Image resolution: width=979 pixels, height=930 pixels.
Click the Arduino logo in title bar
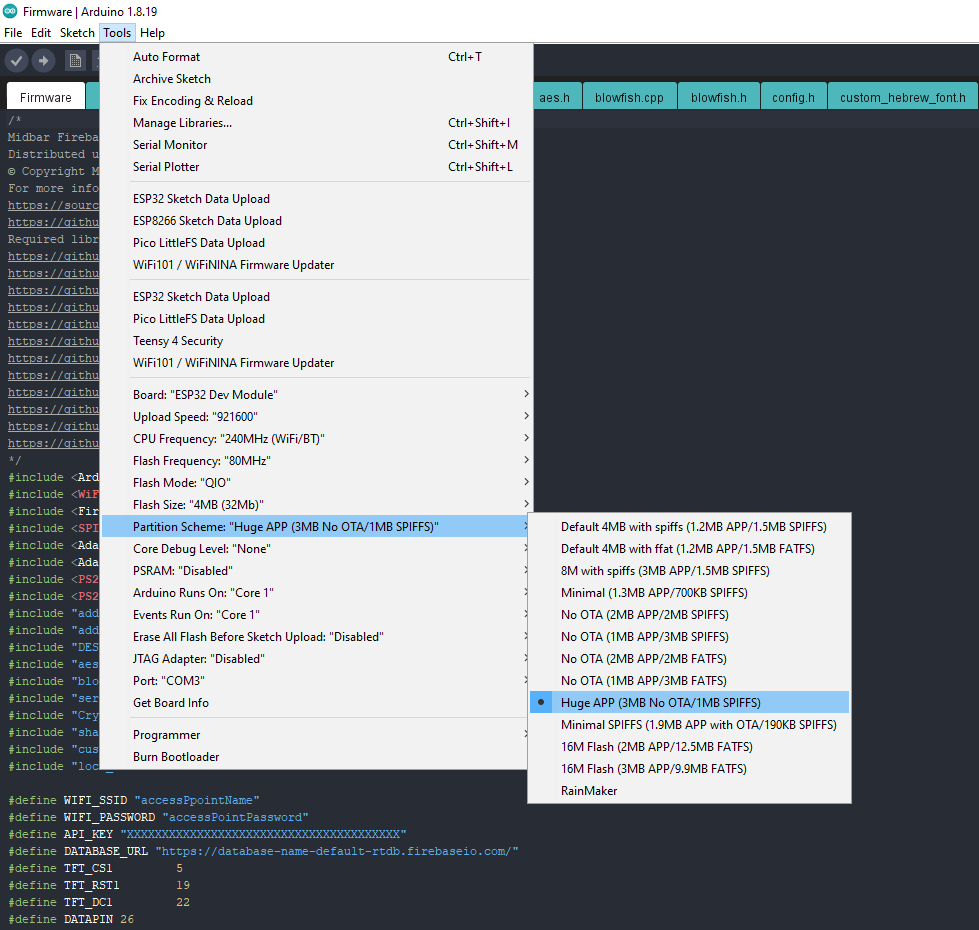(x=11, y=11)
